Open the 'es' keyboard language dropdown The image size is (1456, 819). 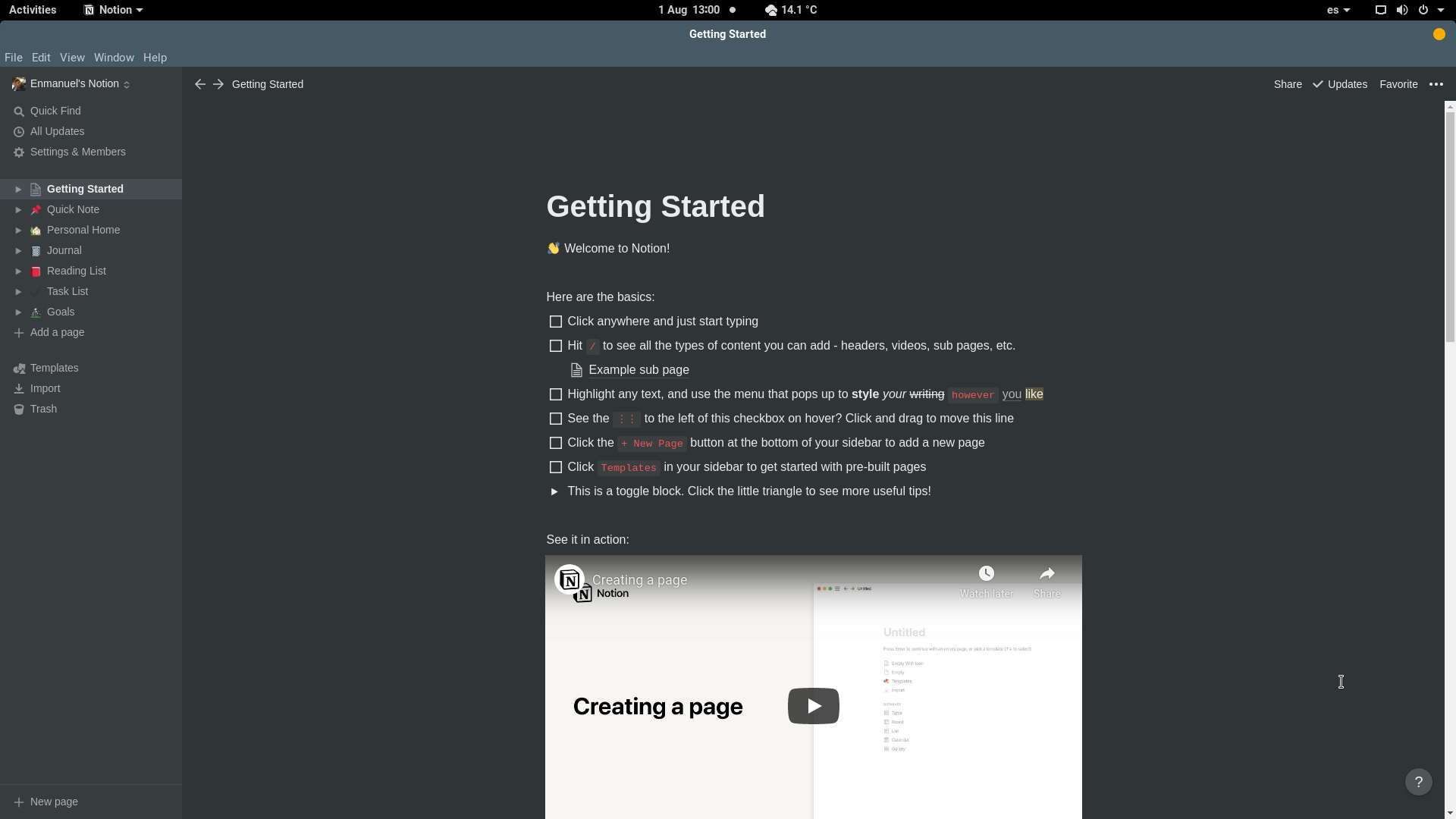(1338, 10)
